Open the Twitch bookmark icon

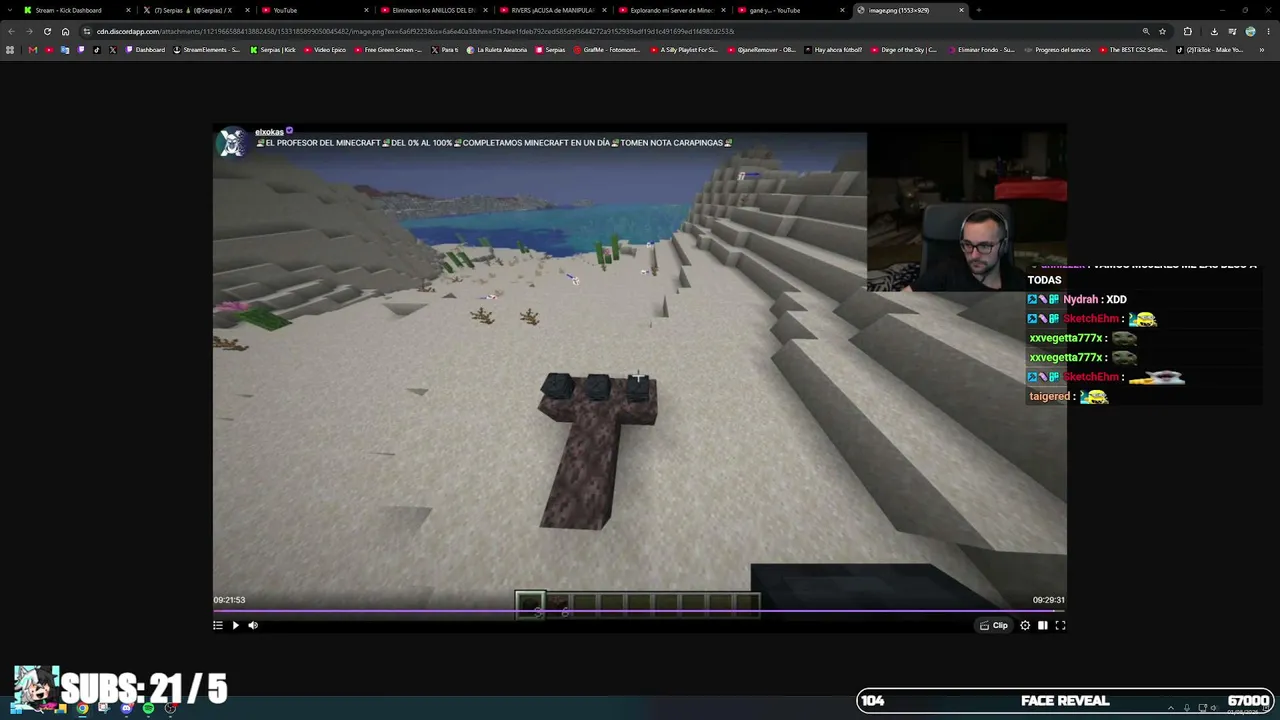tap(81, 50)
